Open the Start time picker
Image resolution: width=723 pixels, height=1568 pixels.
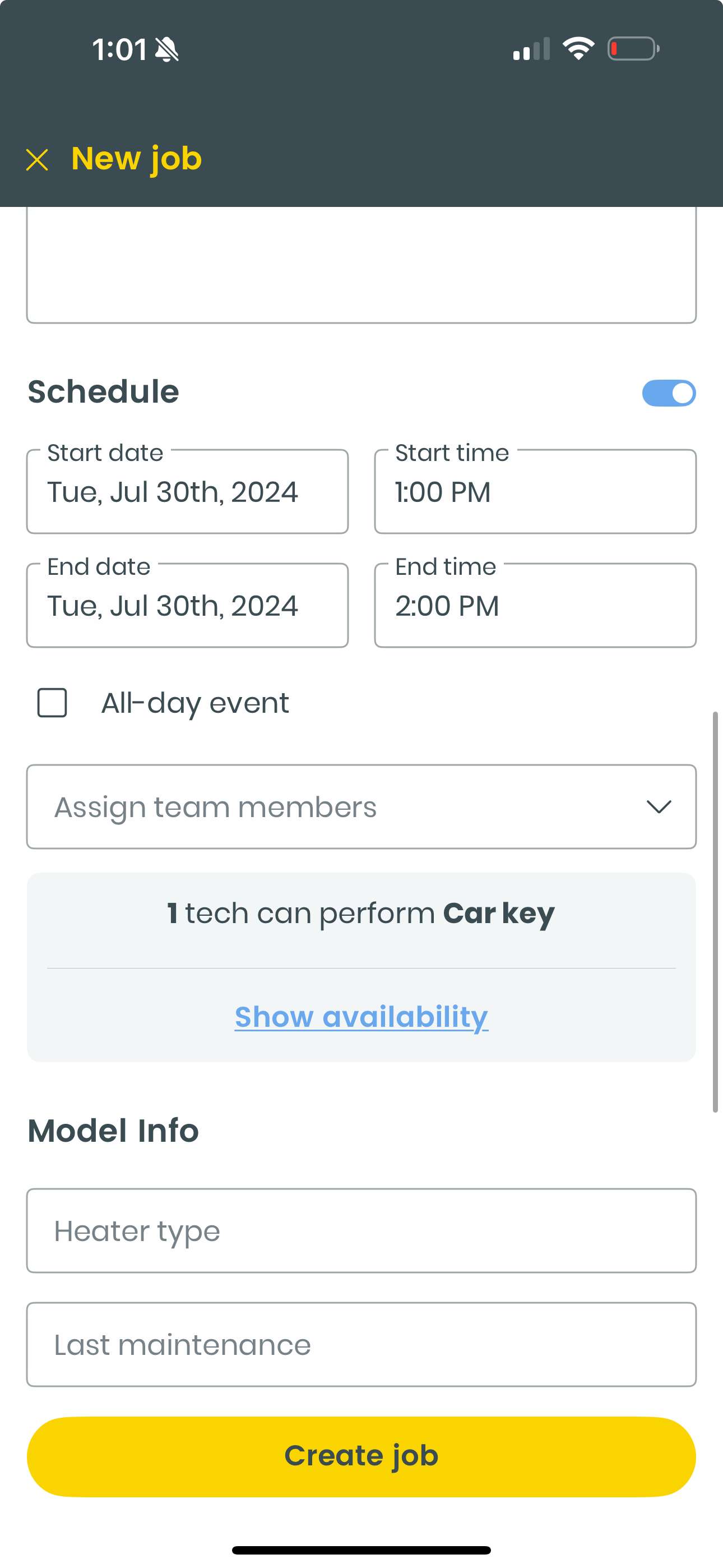[536, 491]
